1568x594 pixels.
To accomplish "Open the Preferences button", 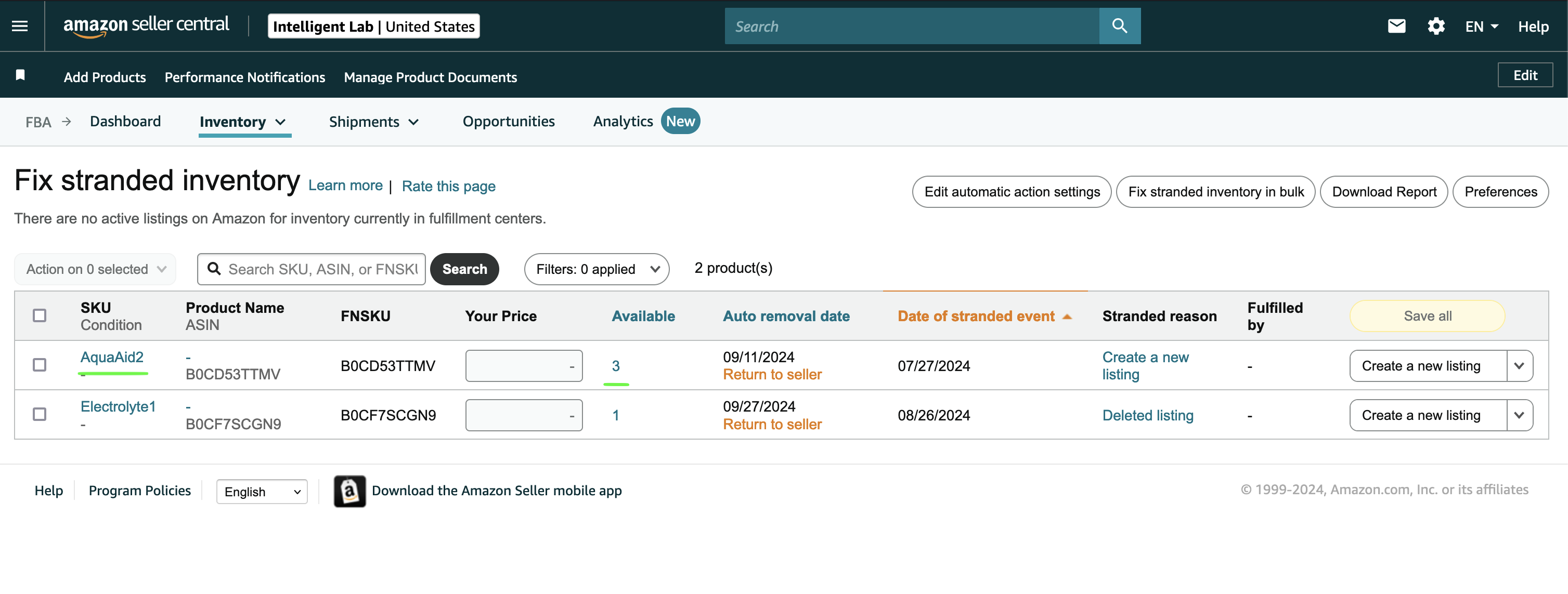I will 1500,192.
